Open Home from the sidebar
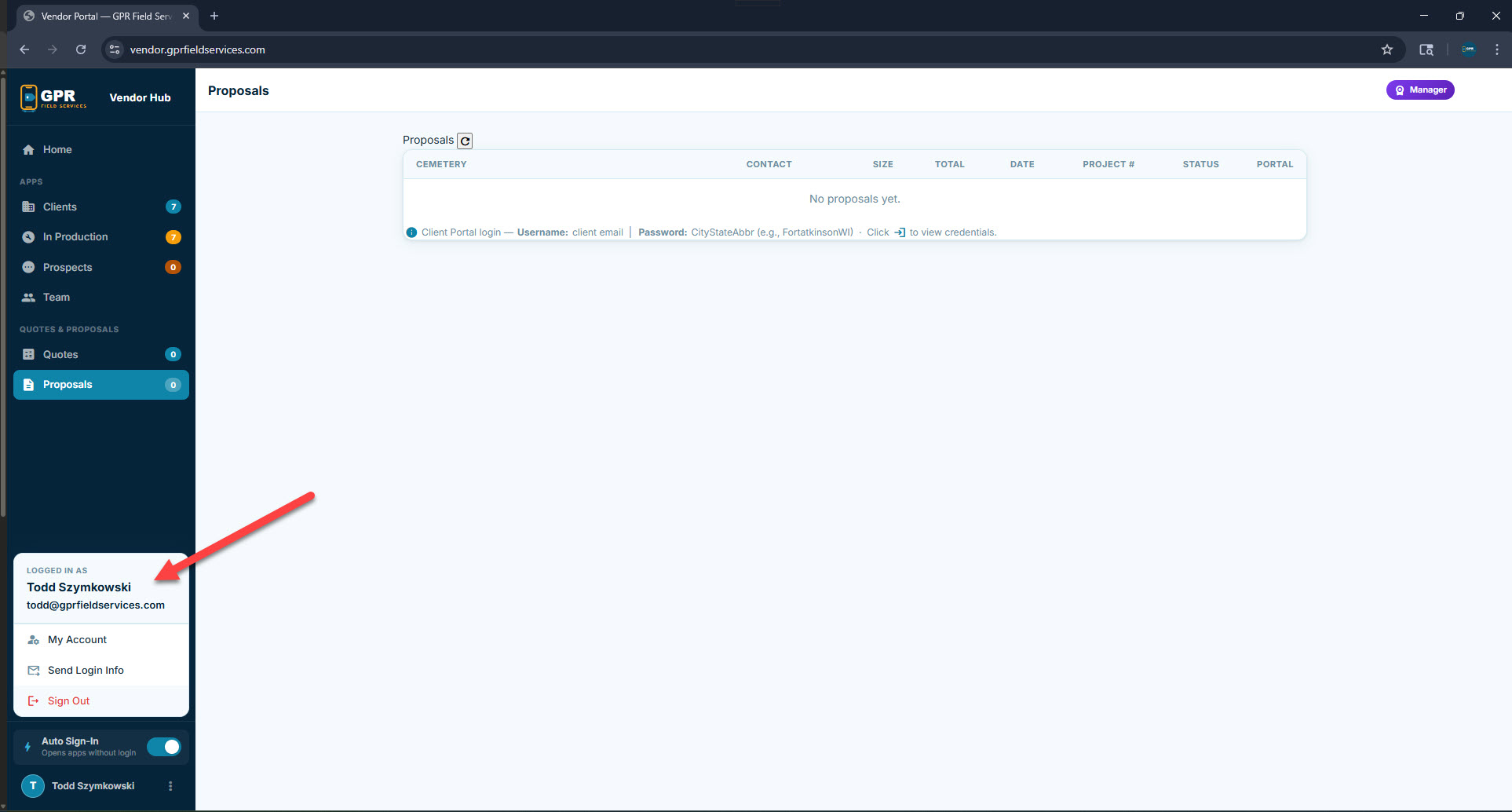Screen dimensions: 1512x812 point(57,150)
